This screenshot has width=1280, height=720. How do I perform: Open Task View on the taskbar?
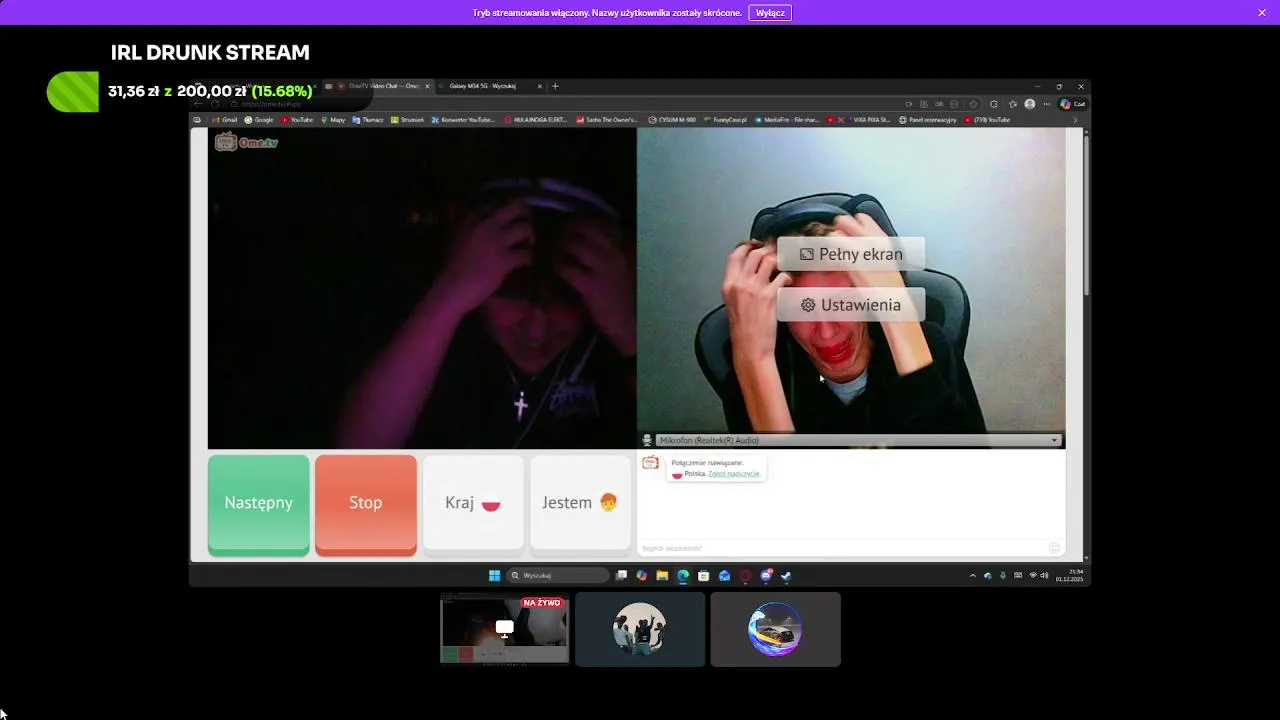click(621, 575)
